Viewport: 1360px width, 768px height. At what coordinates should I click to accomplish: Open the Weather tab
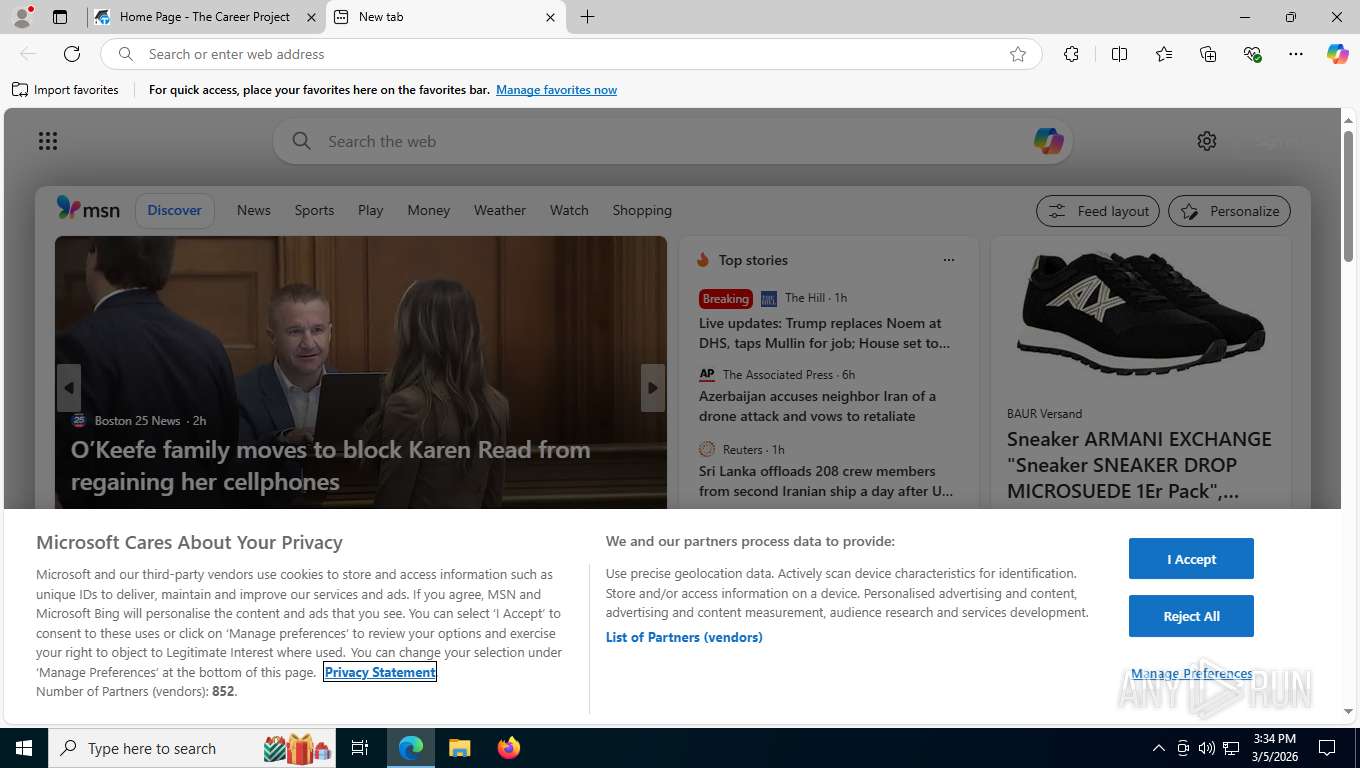(x=499, y=210)
